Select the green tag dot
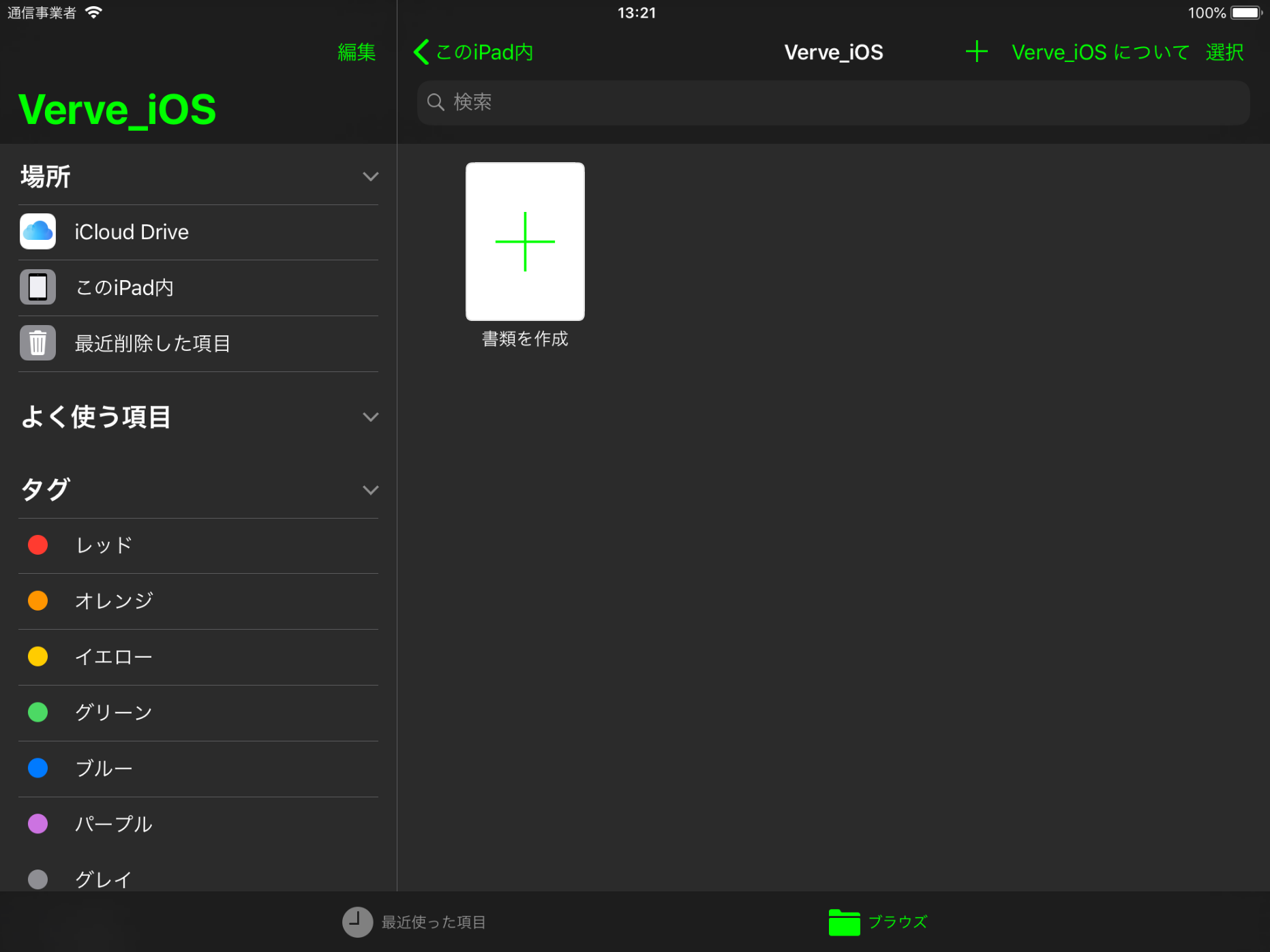Image resolution: width=1270 pixels, height=952 pixels. [x=38, y=713]
